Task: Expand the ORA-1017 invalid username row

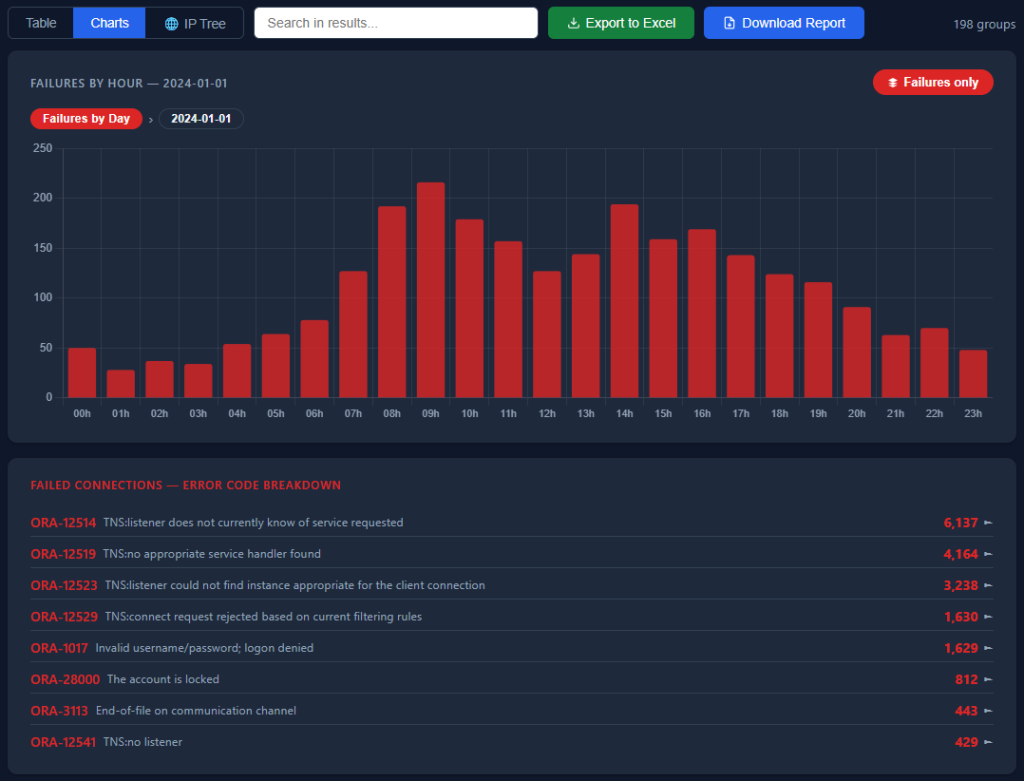Action: (x=511, y=648)
